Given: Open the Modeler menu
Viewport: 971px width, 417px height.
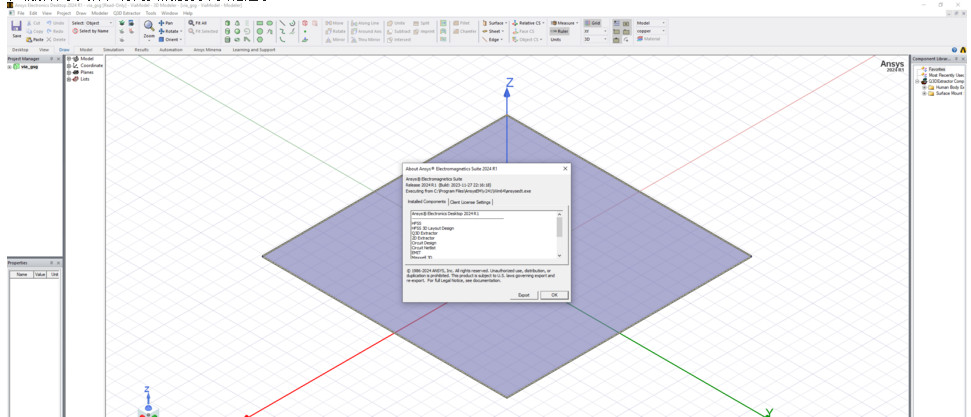Looking at the screenshot, I should [x=99, y=13].
